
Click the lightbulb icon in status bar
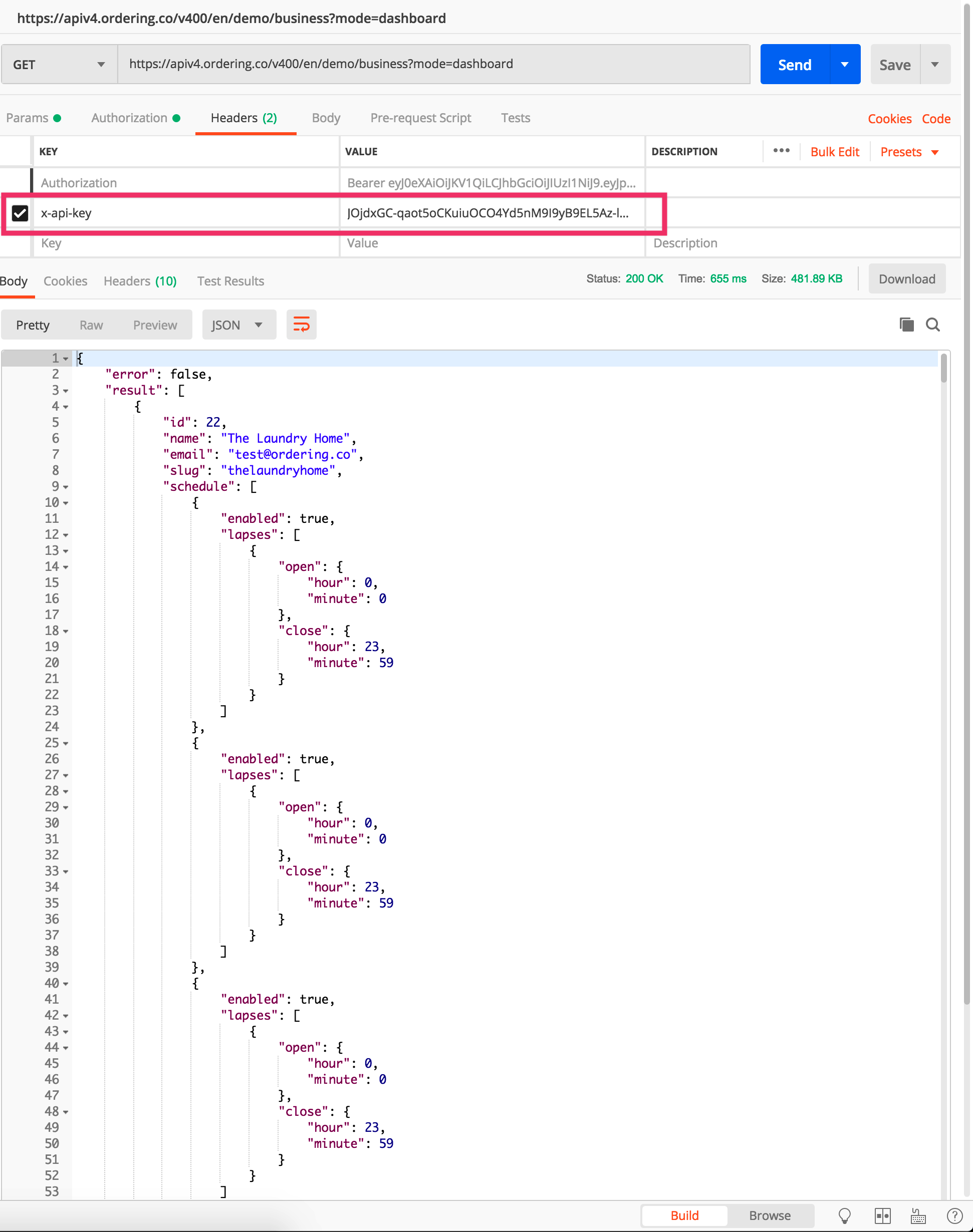click(844, 1215)
